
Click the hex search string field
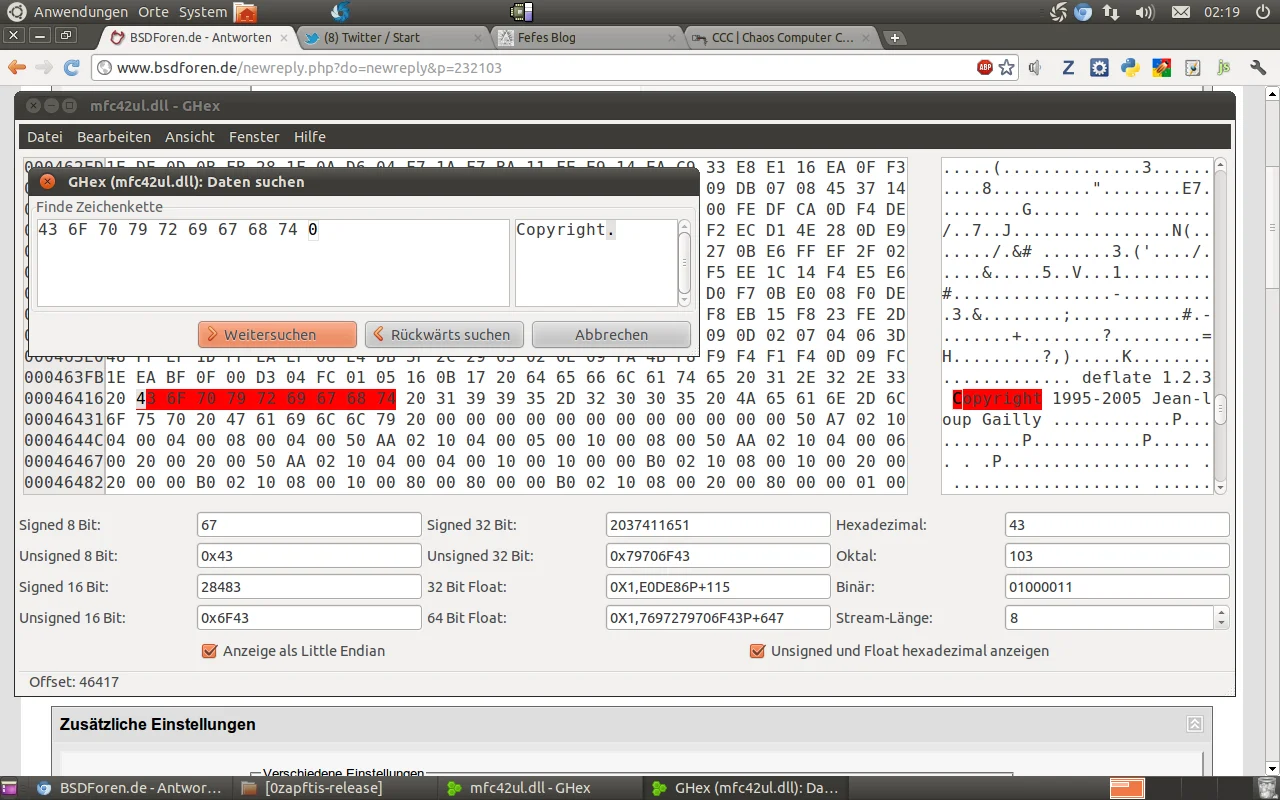(273, 263)
